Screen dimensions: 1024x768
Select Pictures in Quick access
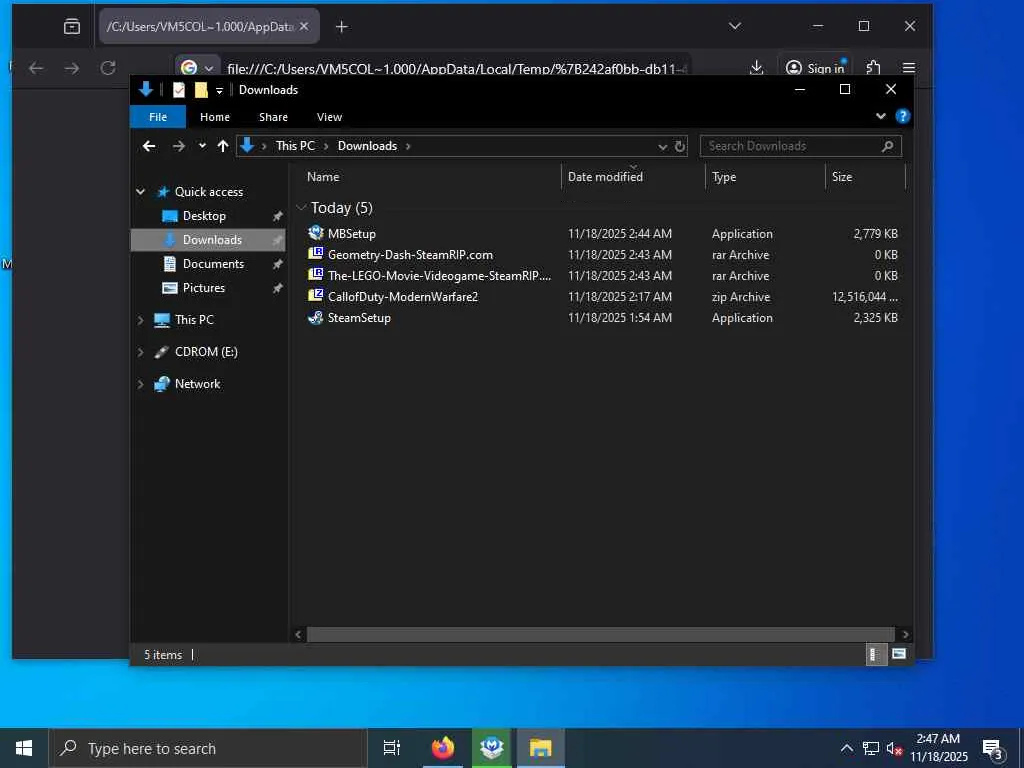tap(204, 287)
